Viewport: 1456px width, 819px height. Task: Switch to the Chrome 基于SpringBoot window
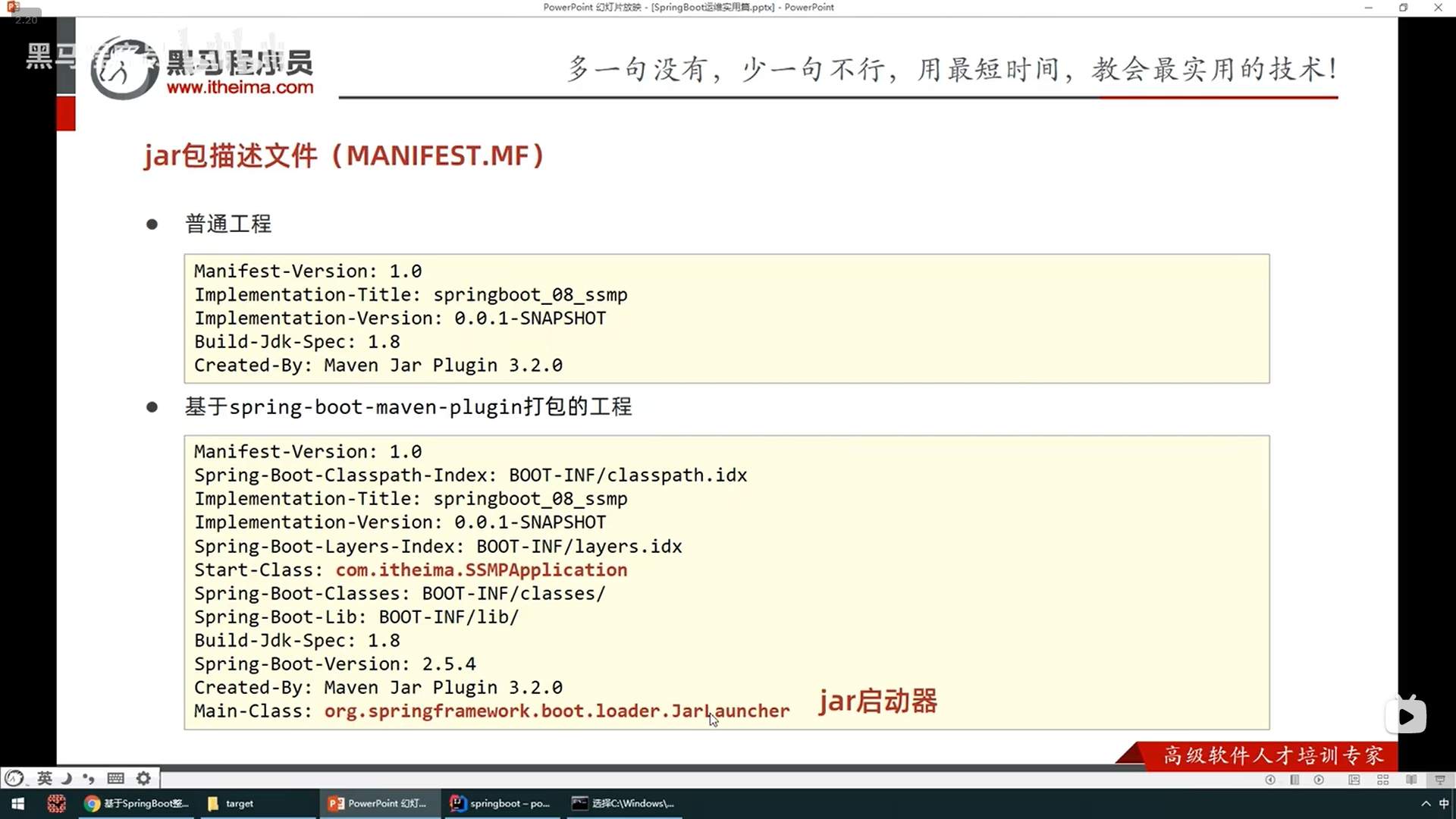click(137, 804)
